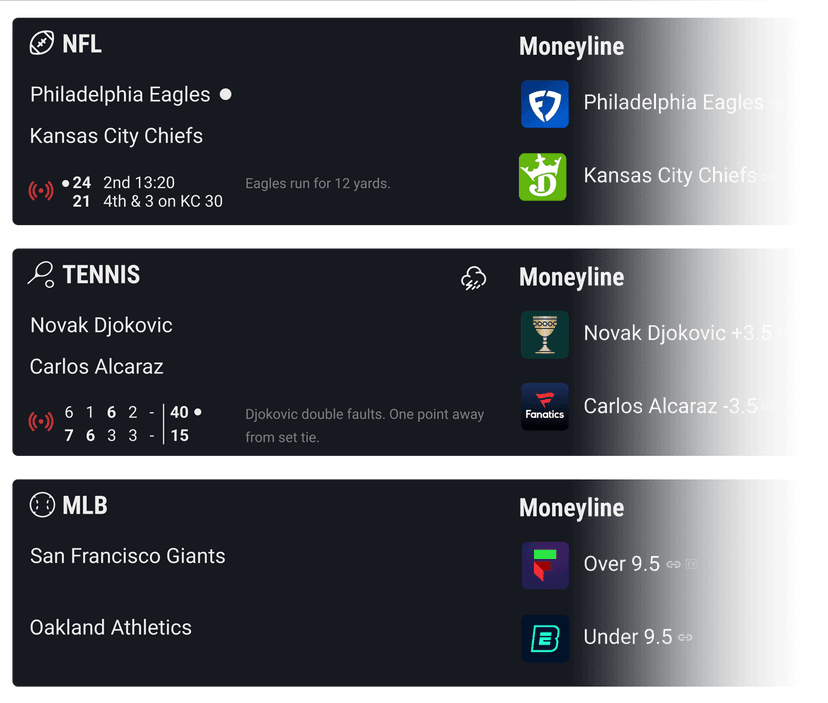Open the San Francisco Giants team link

[128, 556]
